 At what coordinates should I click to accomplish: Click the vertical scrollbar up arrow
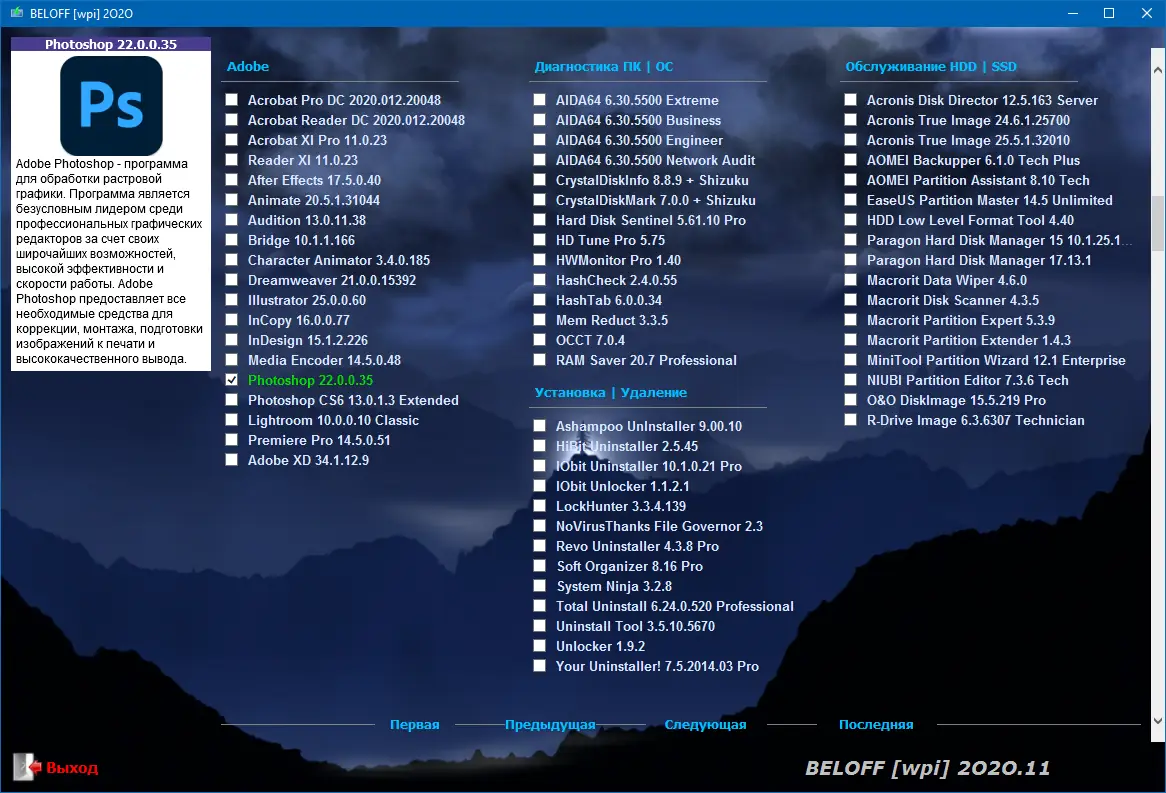pos(1158,70)
